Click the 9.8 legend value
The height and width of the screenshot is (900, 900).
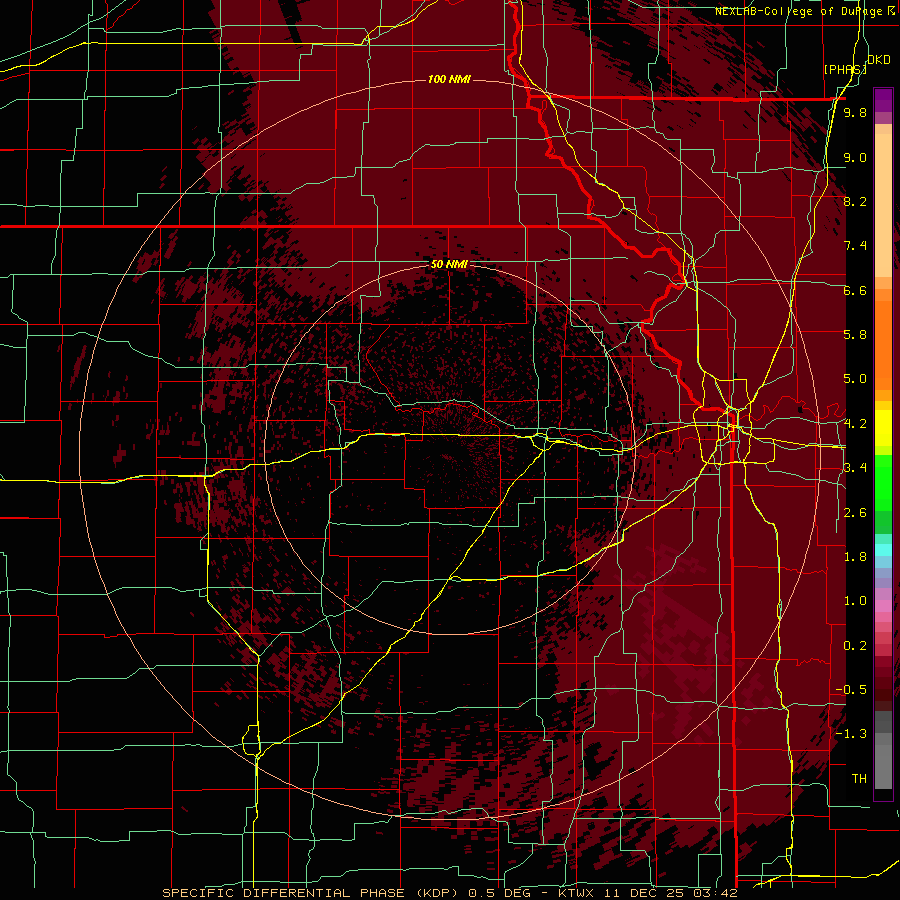pos(855,113)
